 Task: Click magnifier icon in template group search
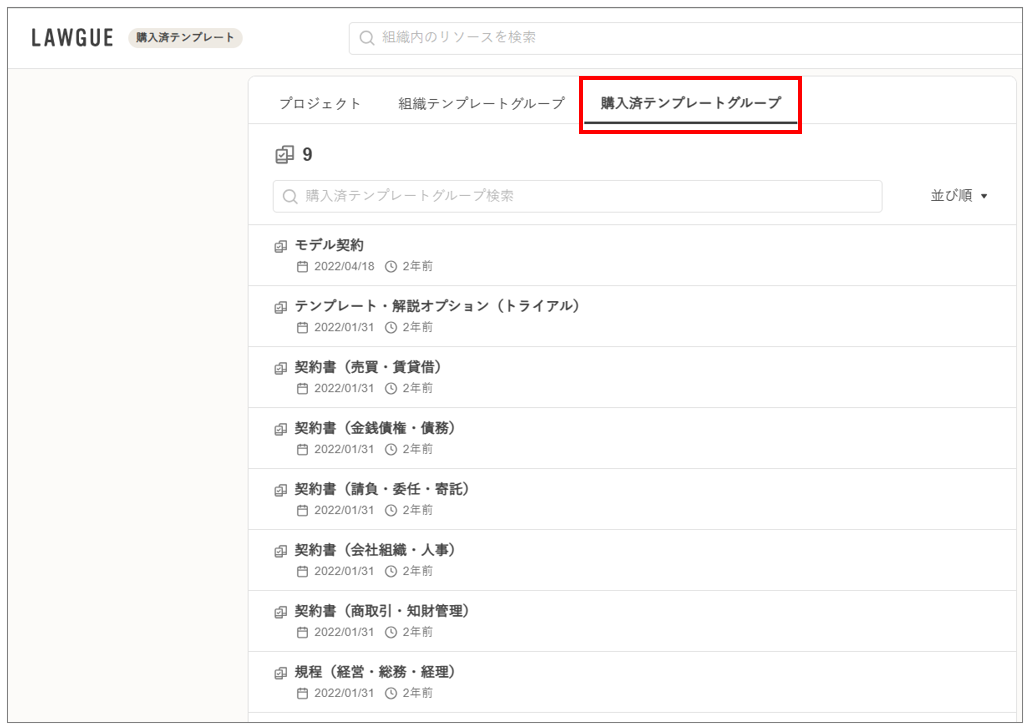(x=291, y=197)
